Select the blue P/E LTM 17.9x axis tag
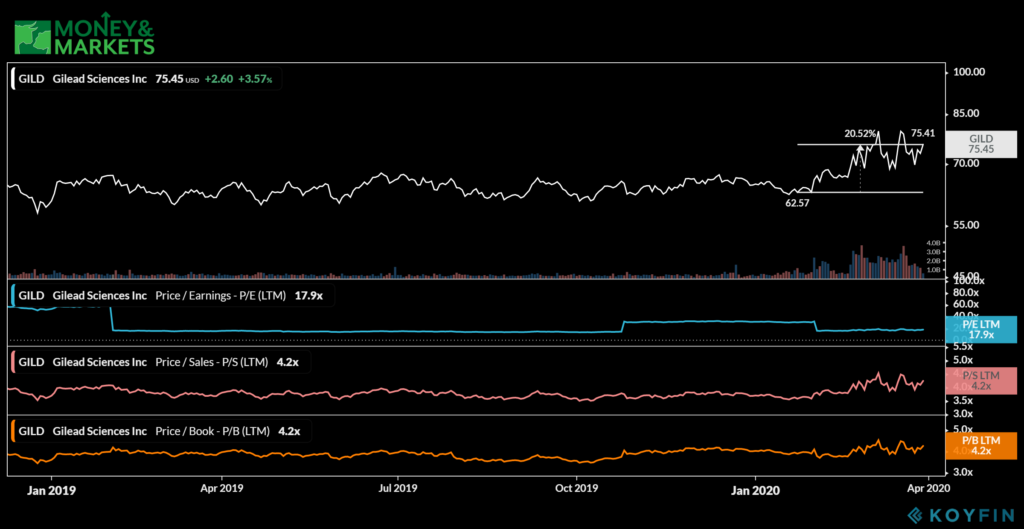Screen dimensions: 1024x529 [981, 329]
